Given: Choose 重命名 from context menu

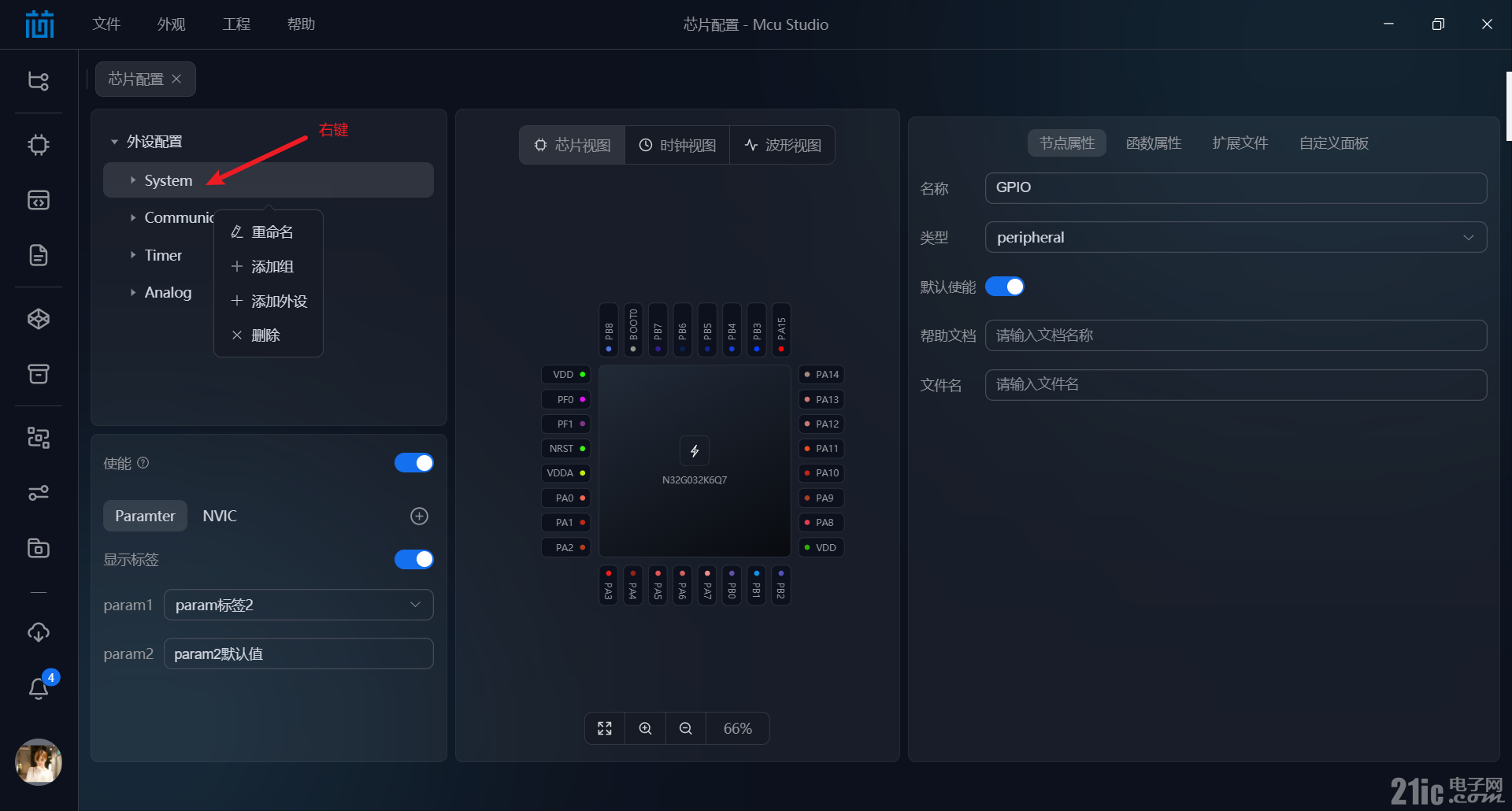Looking at the screenshot, I should pos(269,232).
